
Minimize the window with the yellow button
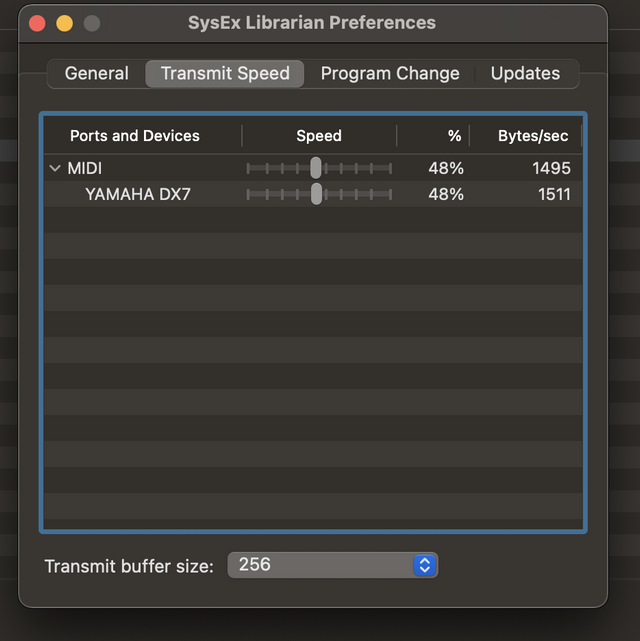click(64, 22)
